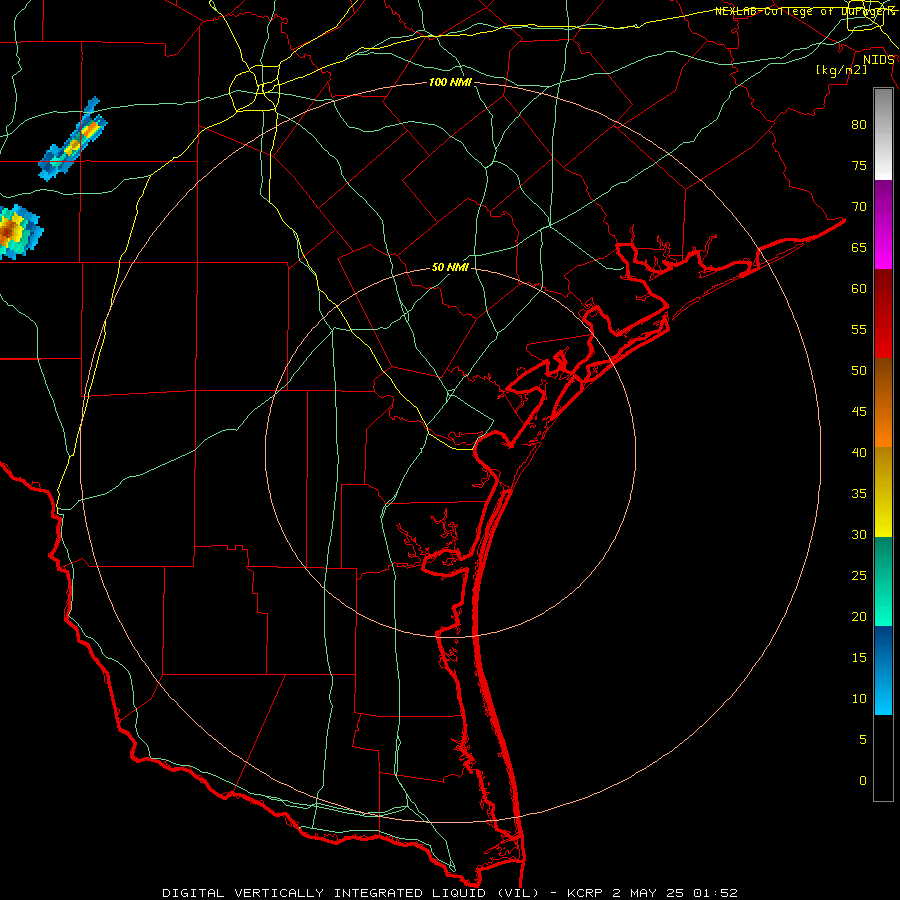Click the [kg/m2] units label

pyautogui.click(x=841, y=70)
